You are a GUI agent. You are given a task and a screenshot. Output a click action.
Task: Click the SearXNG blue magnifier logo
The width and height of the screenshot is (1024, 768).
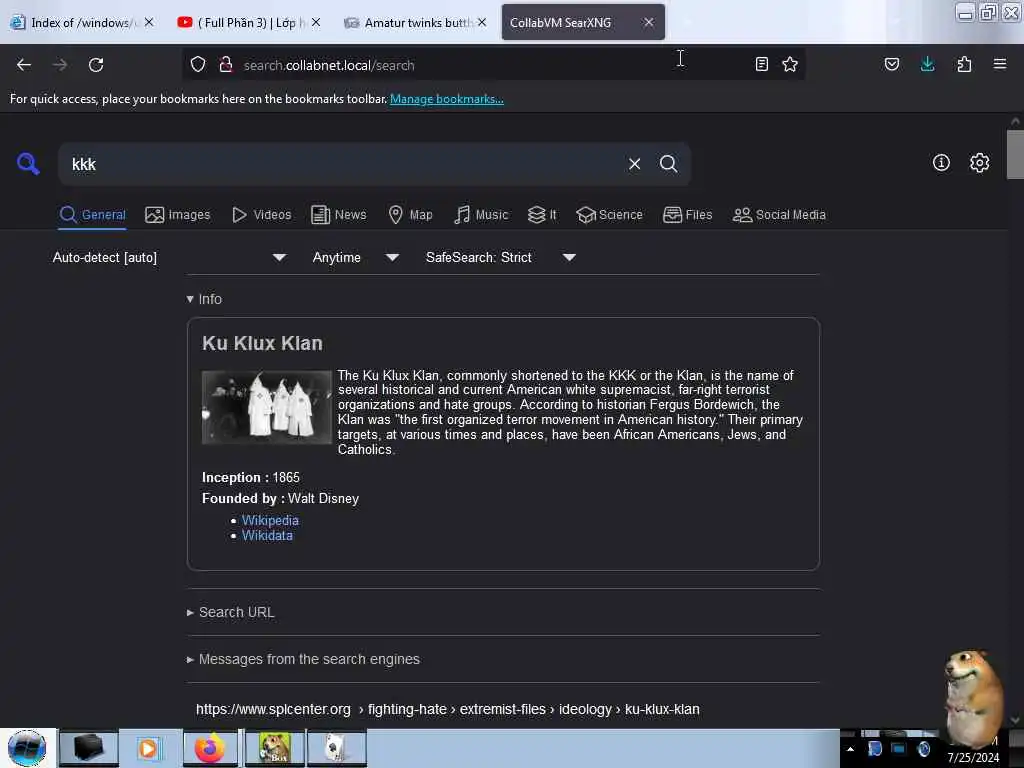(x=28, y=163)
